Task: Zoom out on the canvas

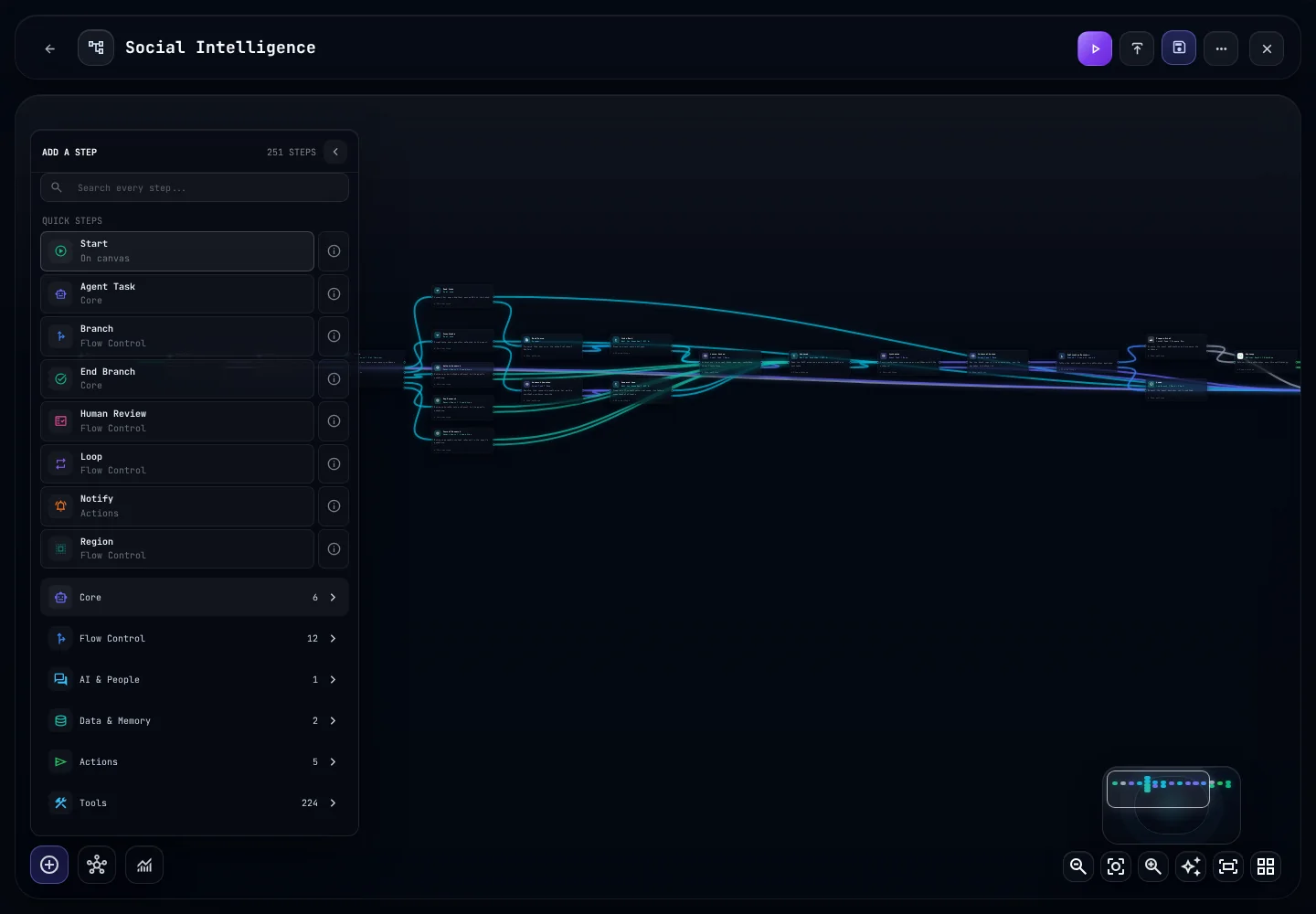Action: pyautogui.click(x=1078, y=866)
